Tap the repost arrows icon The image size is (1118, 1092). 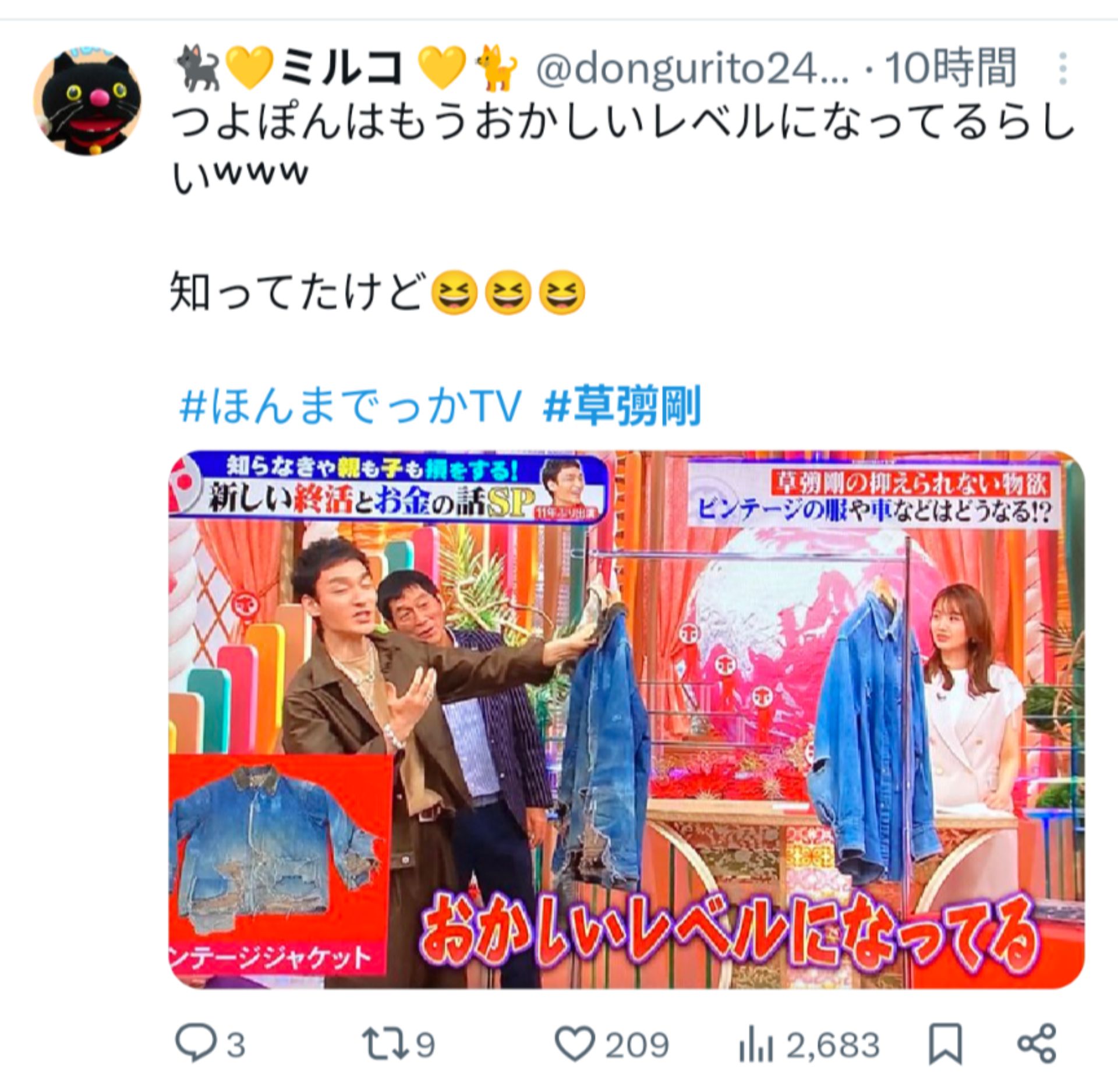click(385, 1045)
